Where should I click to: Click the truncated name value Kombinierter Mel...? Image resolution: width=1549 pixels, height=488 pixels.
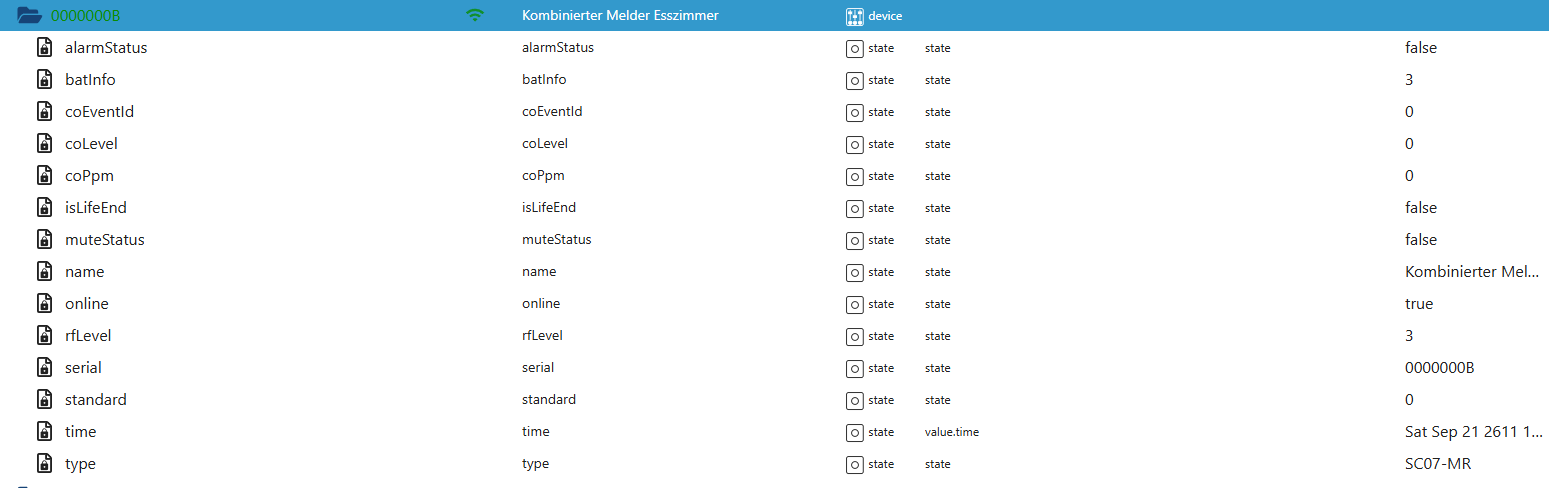[1471, 272]
